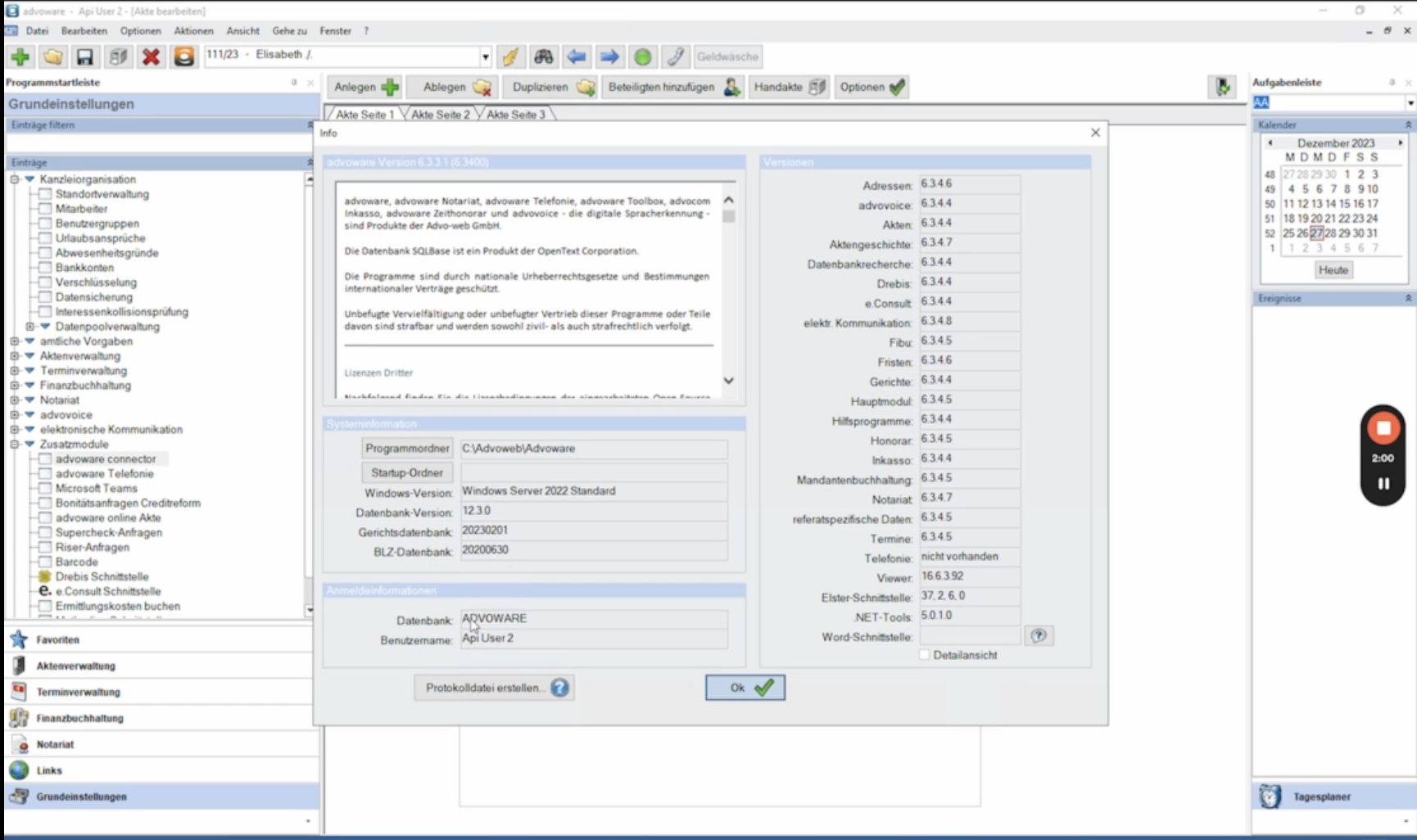The width and height of the screenshot is (1417, 840).
Task: Switch to the Akte Seite 2 tab
Action: click(x=441, y=115)
